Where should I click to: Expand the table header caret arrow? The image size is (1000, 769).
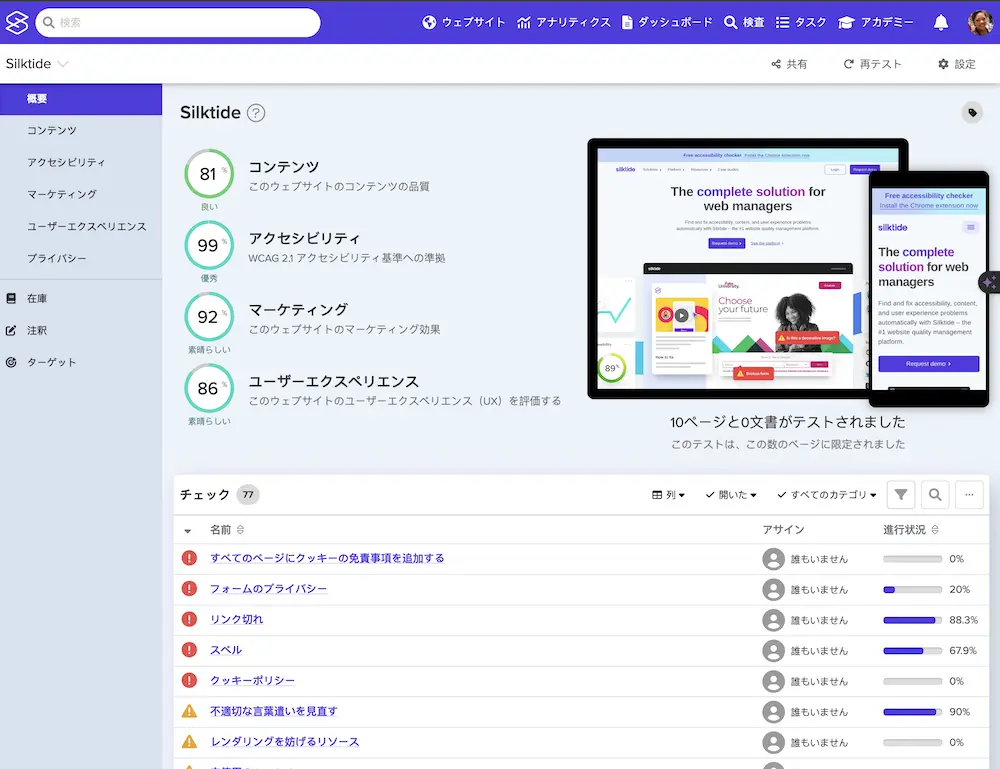[x=188, y=531]
